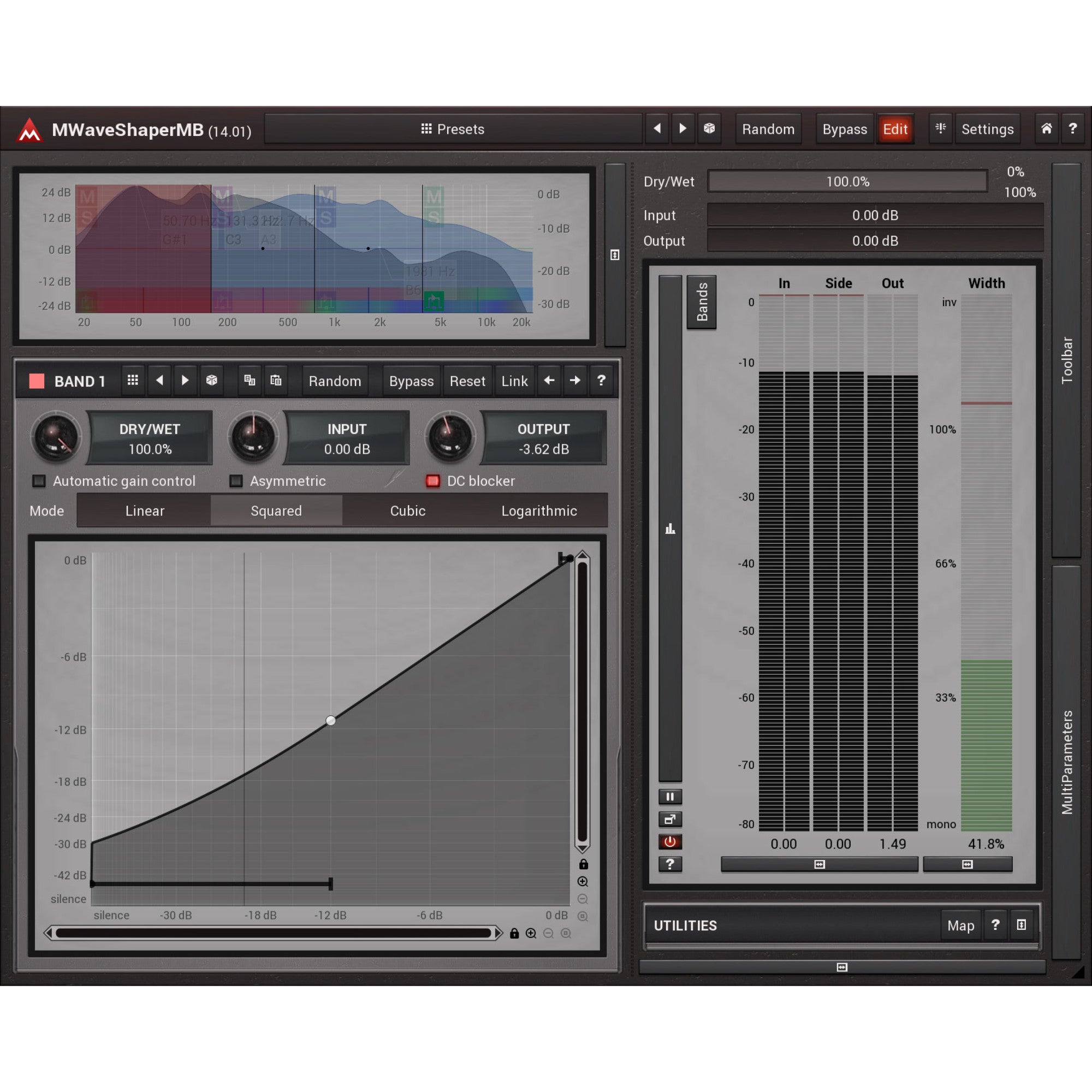Click the icon left of Settings
1092x1092 pixels.
tap(941, 129)
